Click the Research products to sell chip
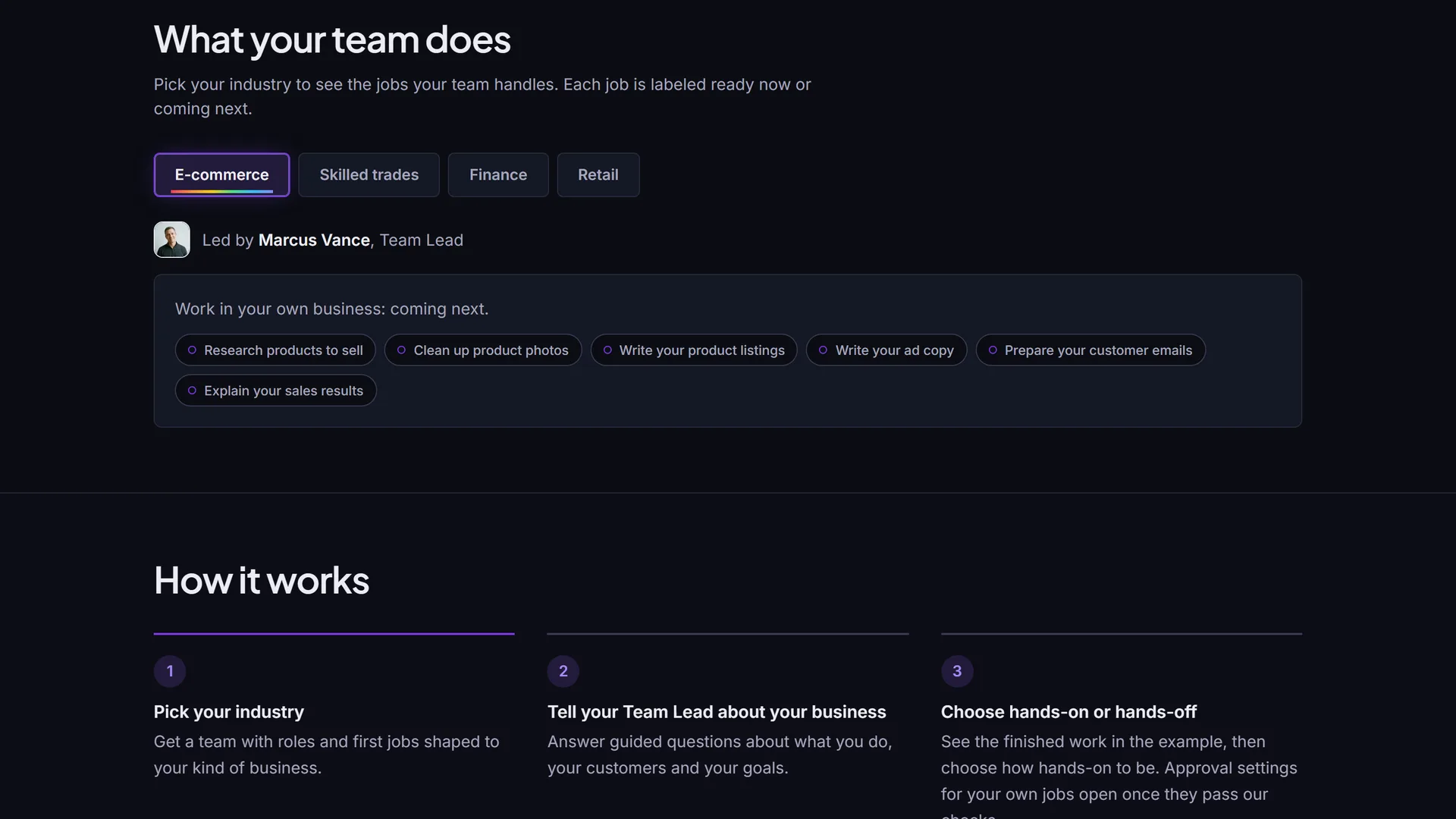Viewport: 1456px width, 819px height. point(275,350)
